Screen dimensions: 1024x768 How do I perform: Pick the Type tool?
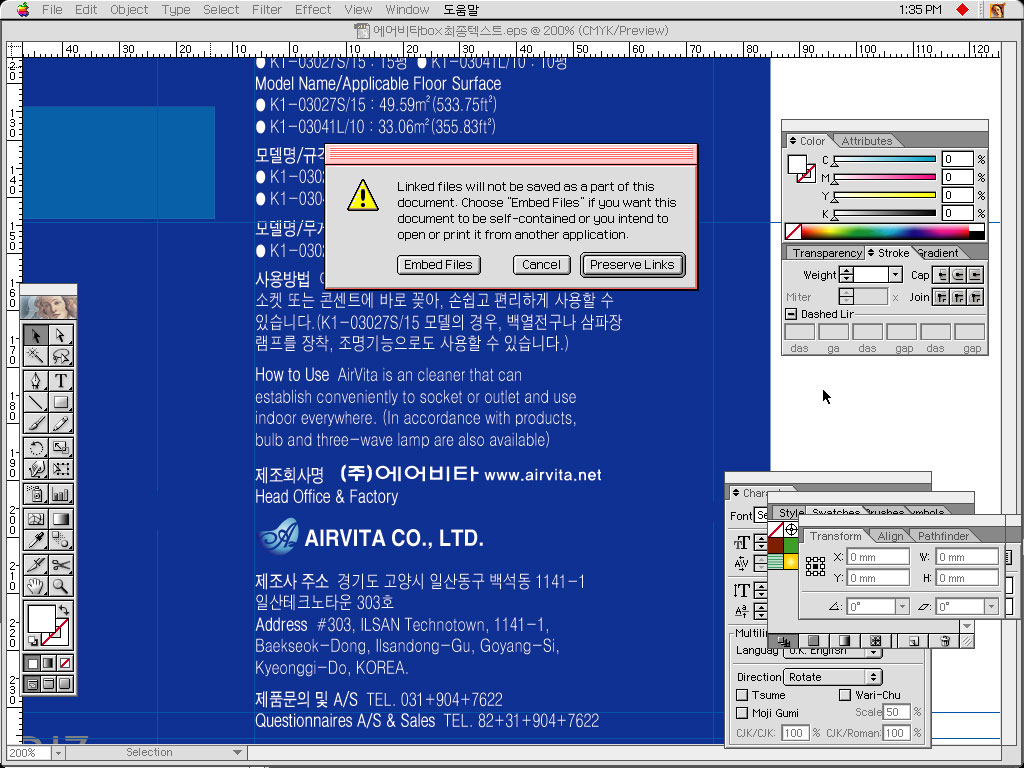pyautogui.click(x=61, y=381)
